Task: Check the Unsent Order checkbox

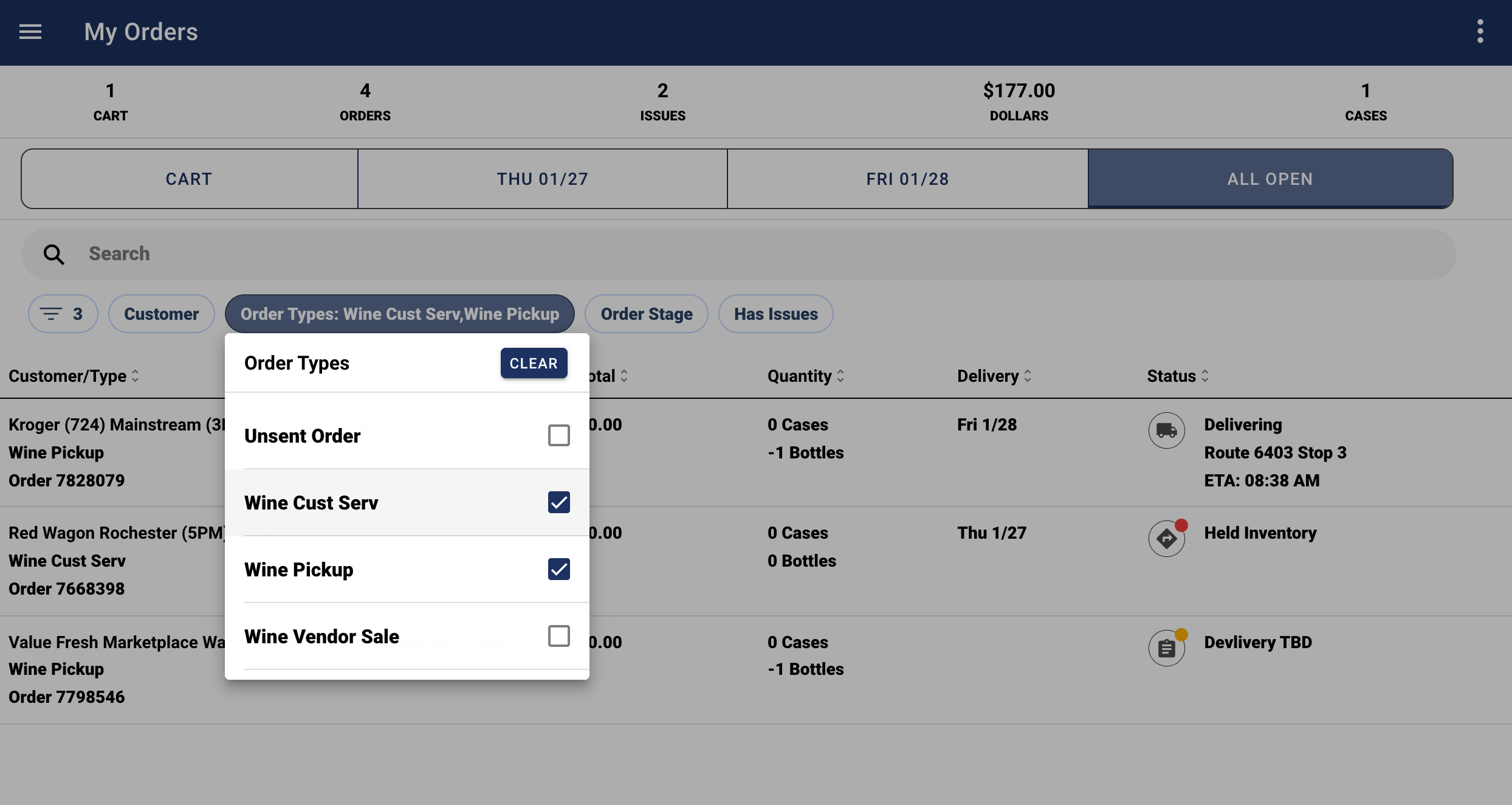Action: pyautogui.click(x=558, y=435)
